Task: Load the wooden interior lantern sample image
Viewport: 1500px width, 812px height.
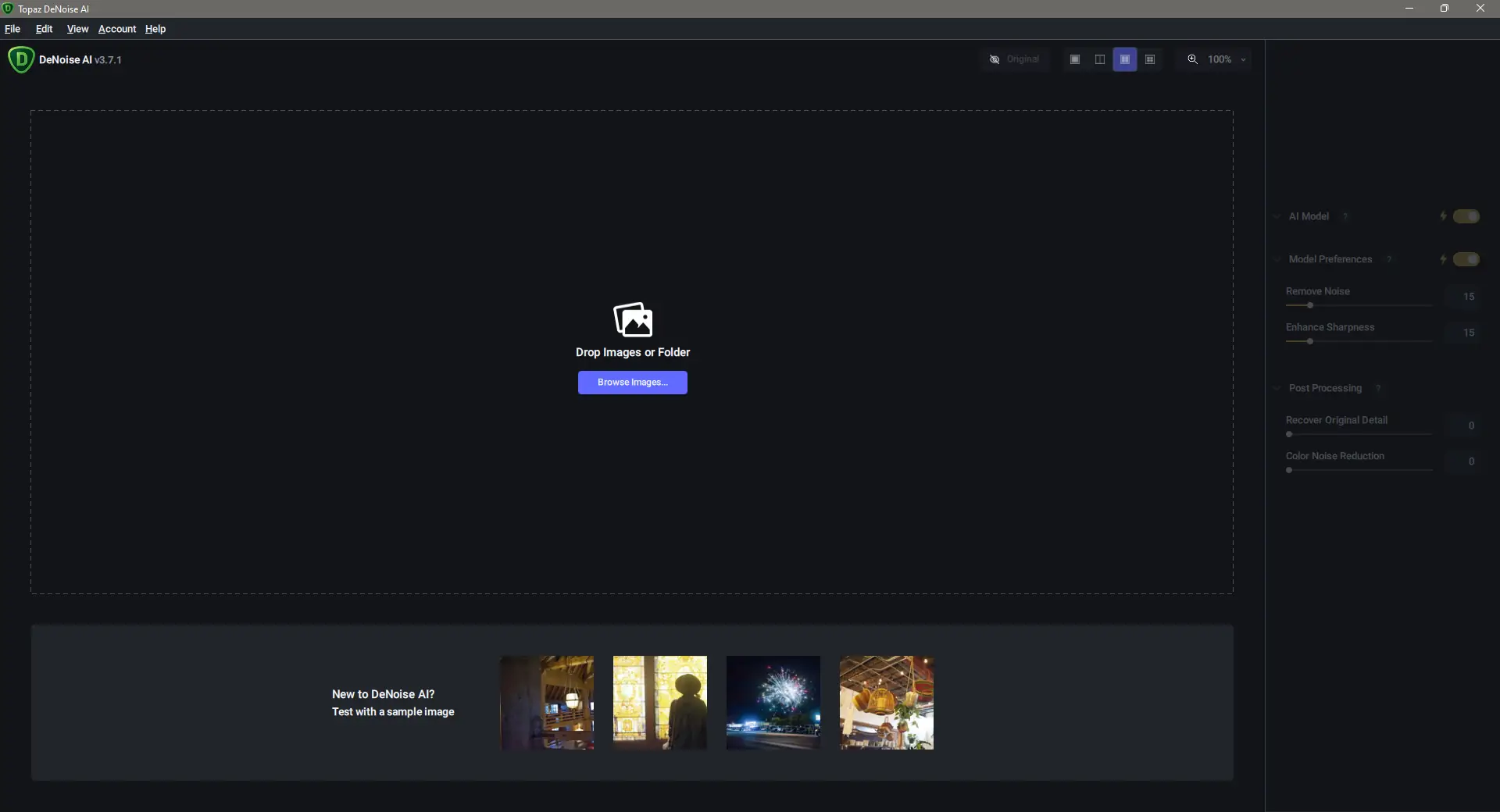Action: pos(547,703)
